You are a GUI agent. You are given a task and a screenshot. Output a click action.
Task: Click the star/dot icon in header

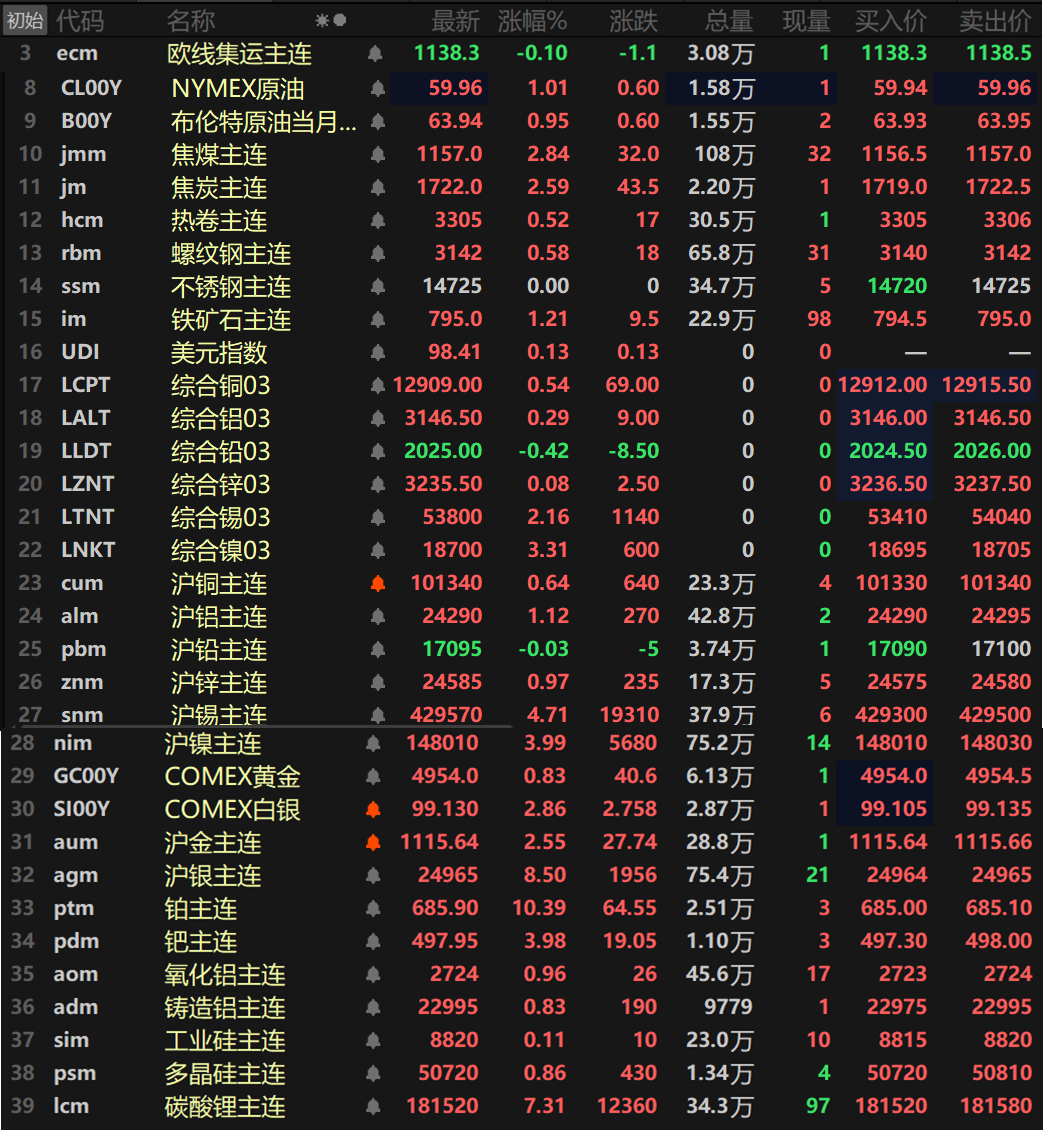330,20
